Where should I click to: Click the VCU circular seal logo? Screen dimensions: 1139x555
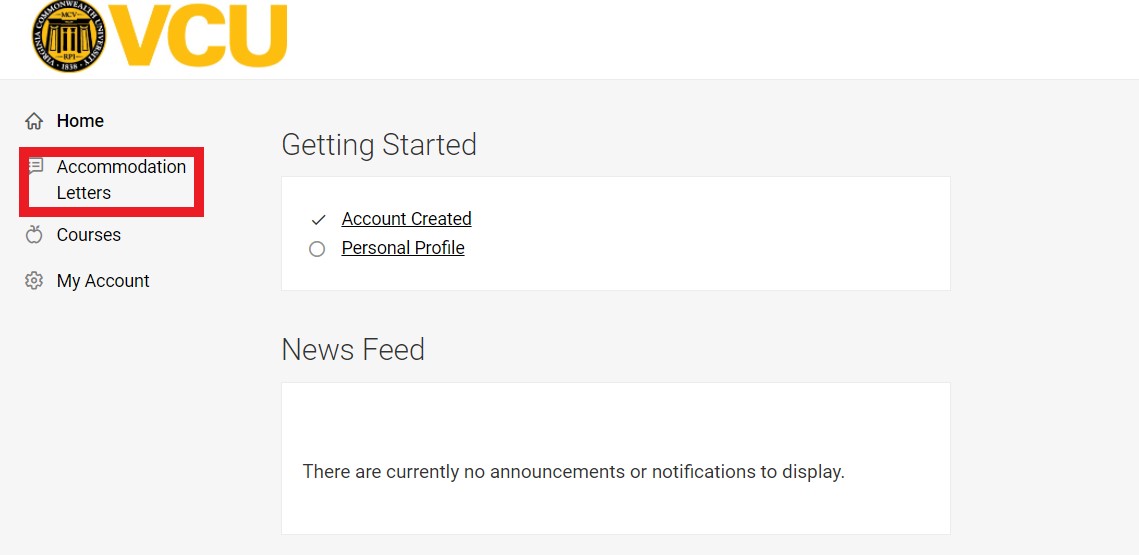tap(69, 36)
